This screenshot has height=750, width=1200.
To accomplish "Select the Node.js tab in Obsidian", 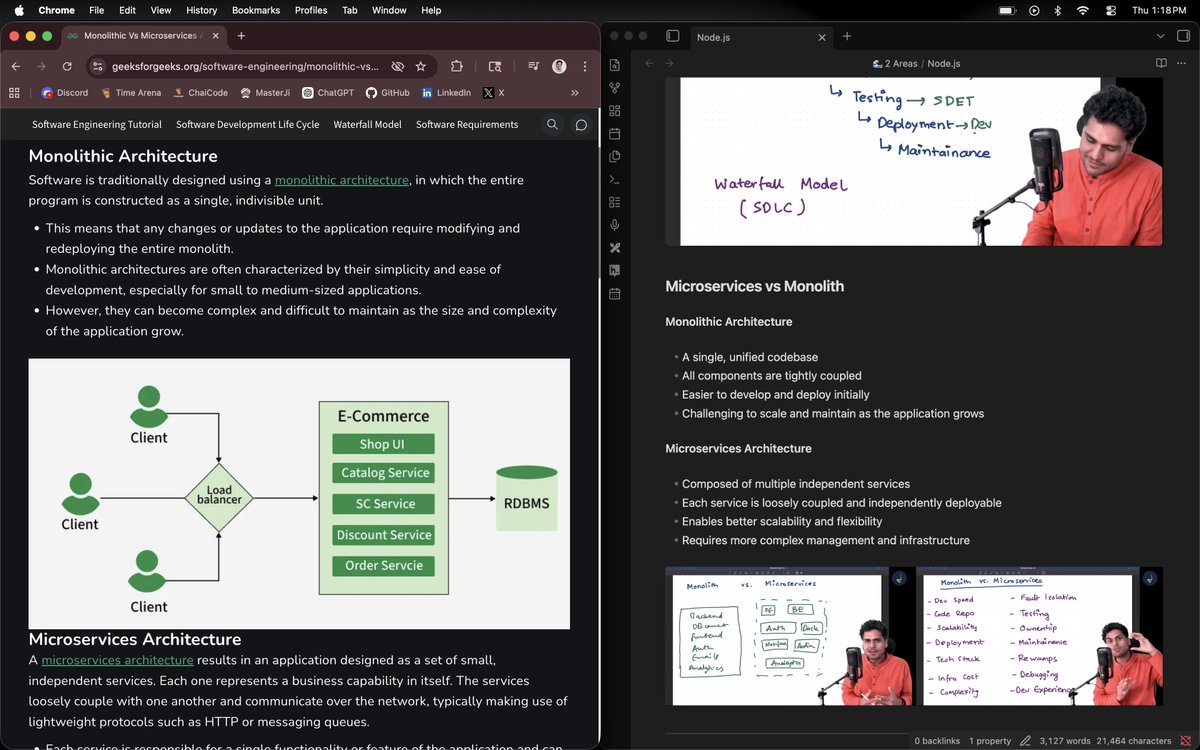I will coord(762,37).
